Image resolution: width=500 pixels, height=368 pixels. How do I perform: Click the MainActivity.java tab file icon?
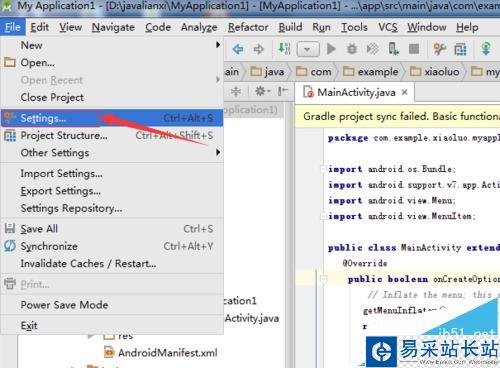[308, 92]
